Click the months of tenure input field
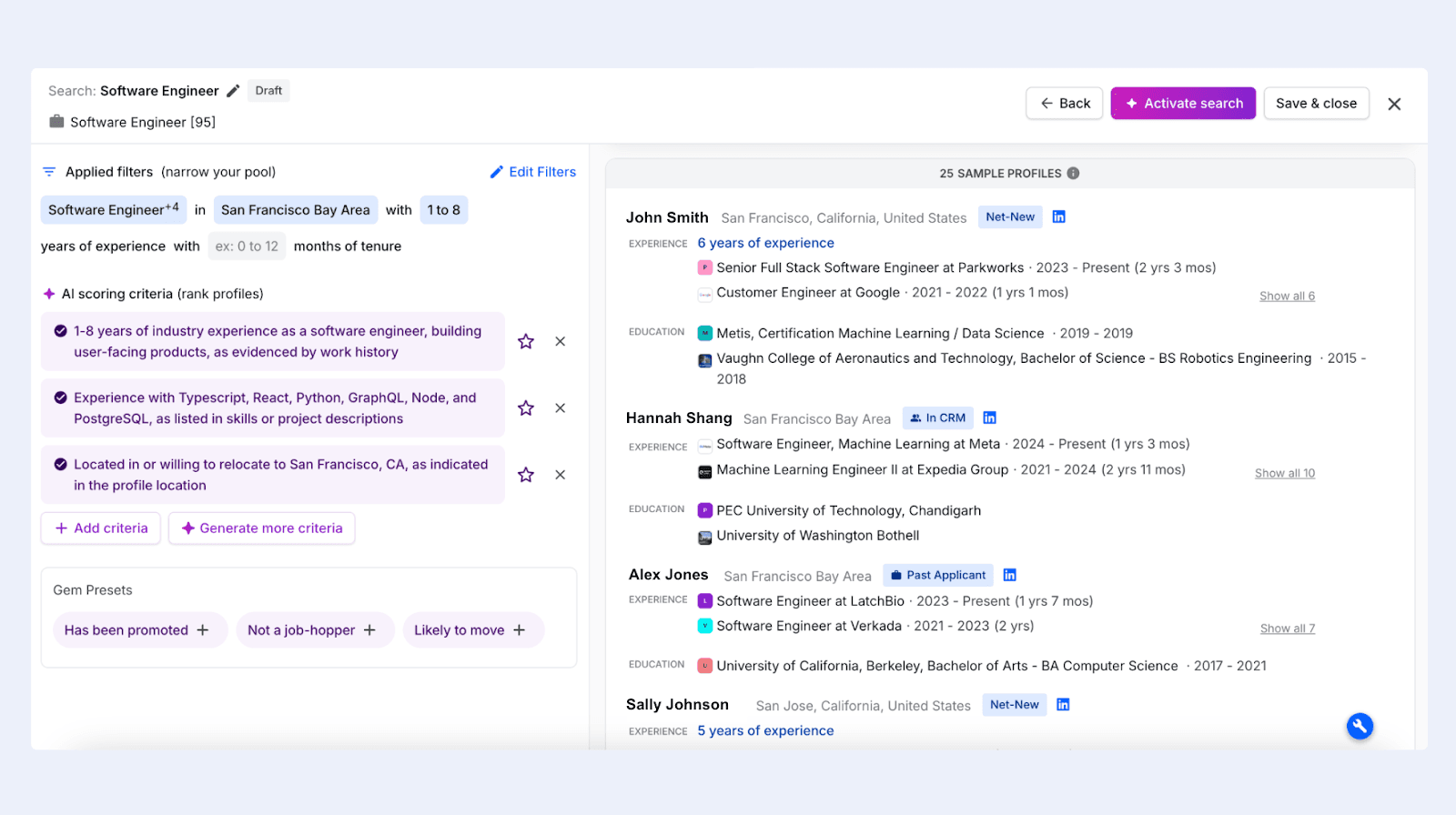Viewport: 1456px width, 815px height. [247, 247]
